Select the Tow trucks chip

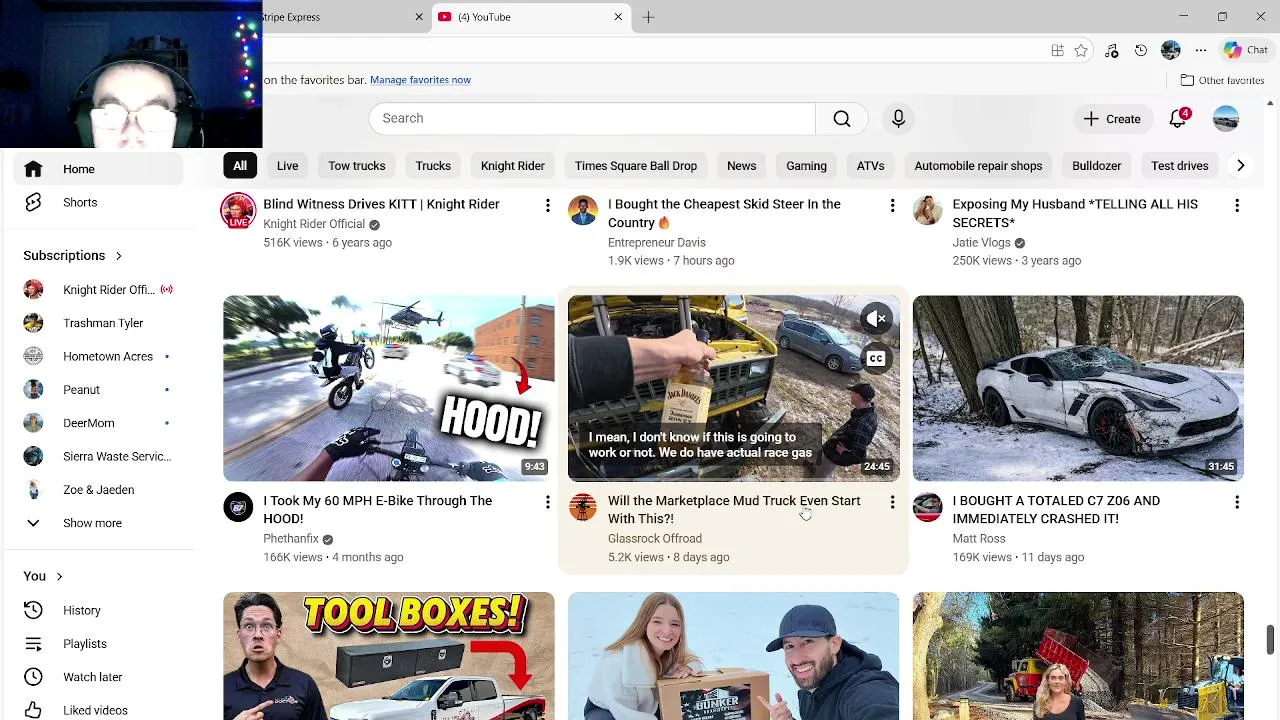[x=356, y=166]
